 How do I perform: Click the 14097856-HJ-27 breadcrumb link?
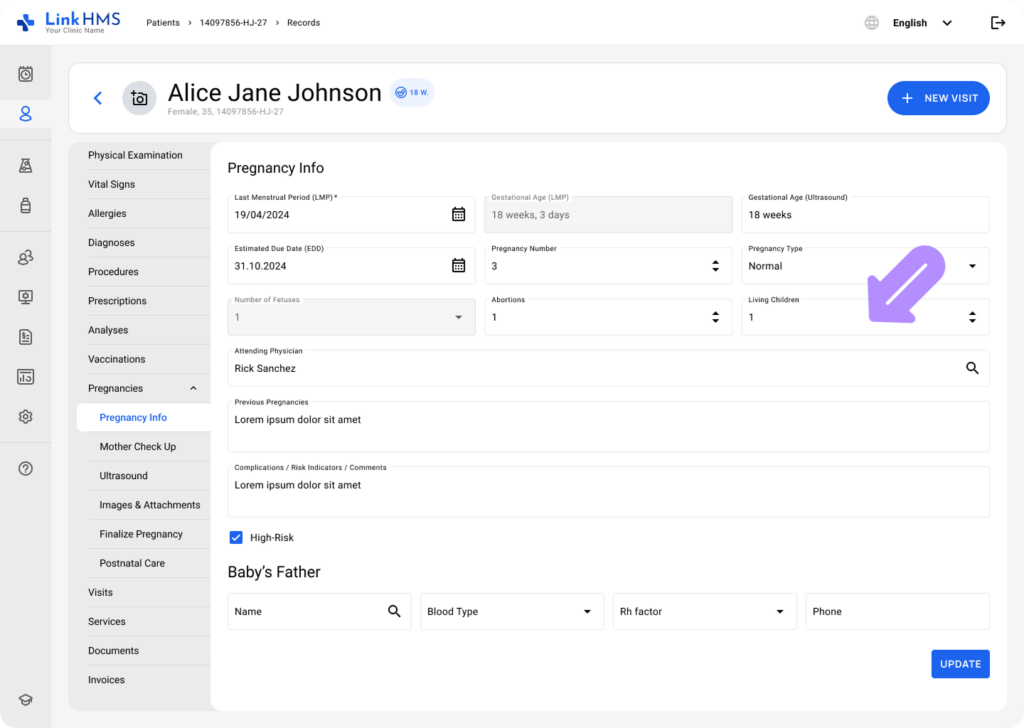pos(233,23)
